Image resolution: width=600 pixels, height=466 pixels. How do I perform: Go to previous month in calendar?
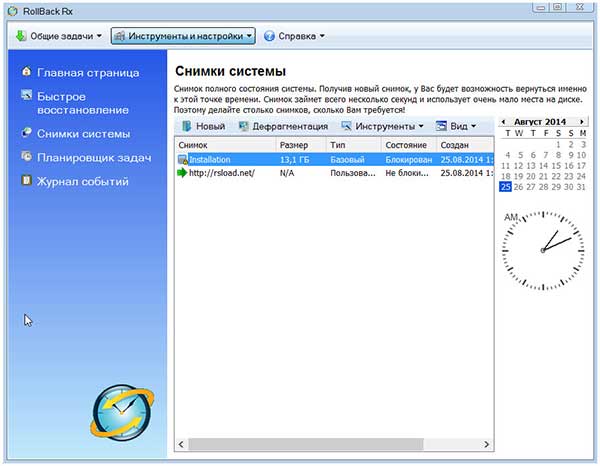[504, 122]
